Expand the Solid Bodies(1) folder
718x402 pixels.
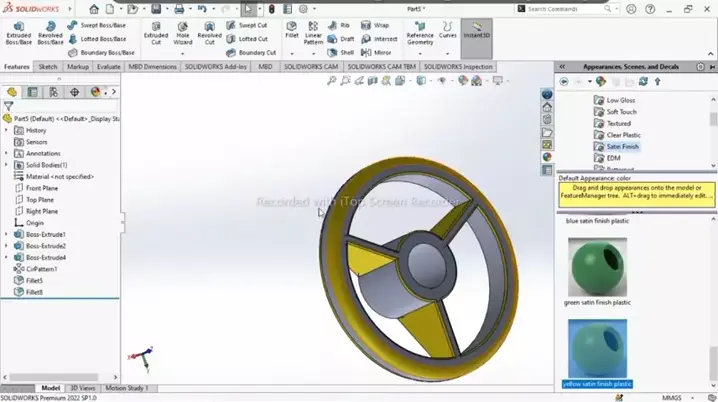click(x=6, y=165)
